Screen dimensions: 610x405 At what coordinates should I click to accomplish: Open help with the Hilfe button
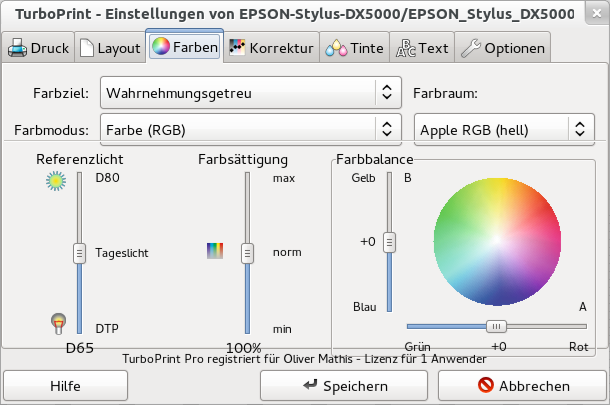click(x=65, y=385)
